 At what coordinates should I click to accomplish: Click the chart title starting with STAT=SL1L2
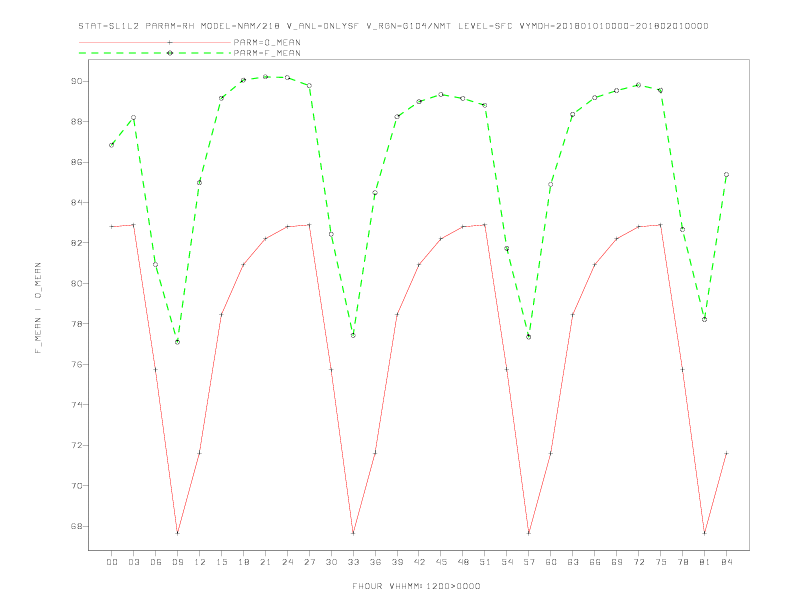point(393,26)
